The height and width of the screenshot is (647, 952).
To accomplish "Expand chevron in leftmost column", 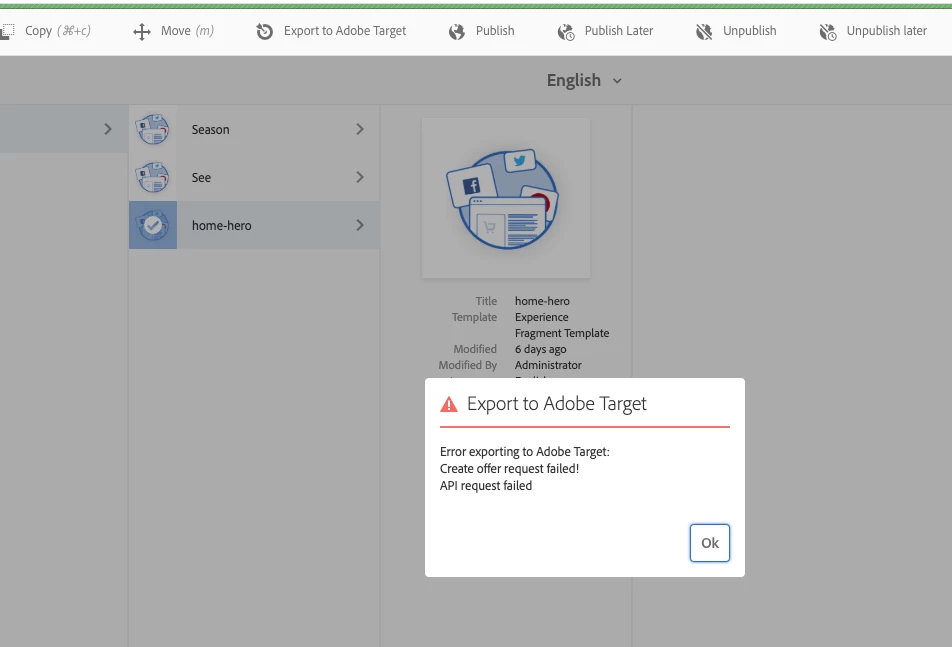I will [107, 129].
